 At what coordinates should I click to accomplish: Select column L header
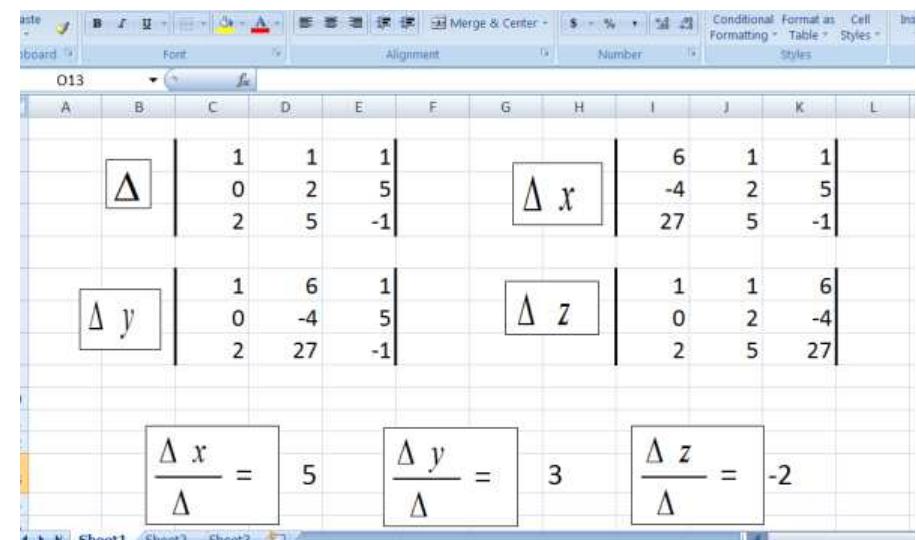[x=873, y=108]
